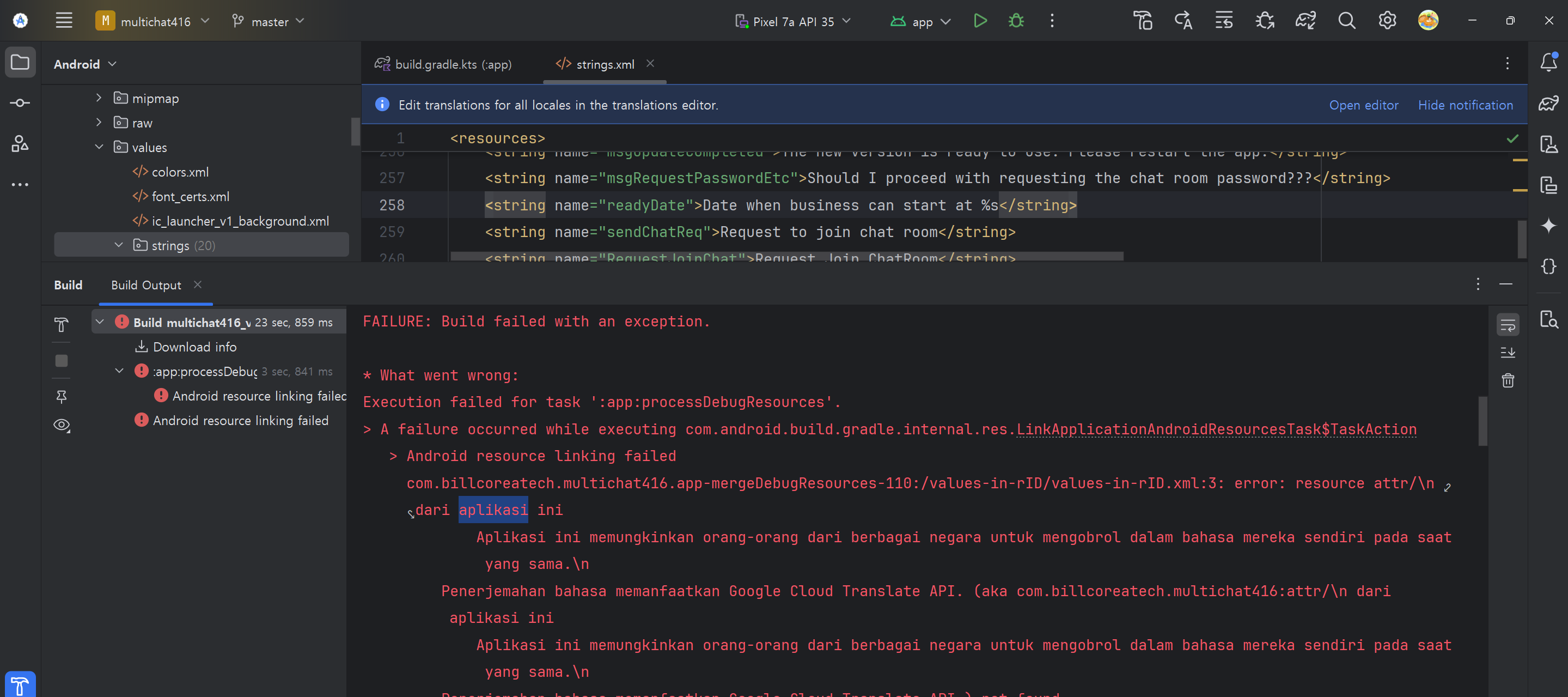Screen dimensions: 1568x697
Task: Run the app with the green play button
Action: click(979, 21)
